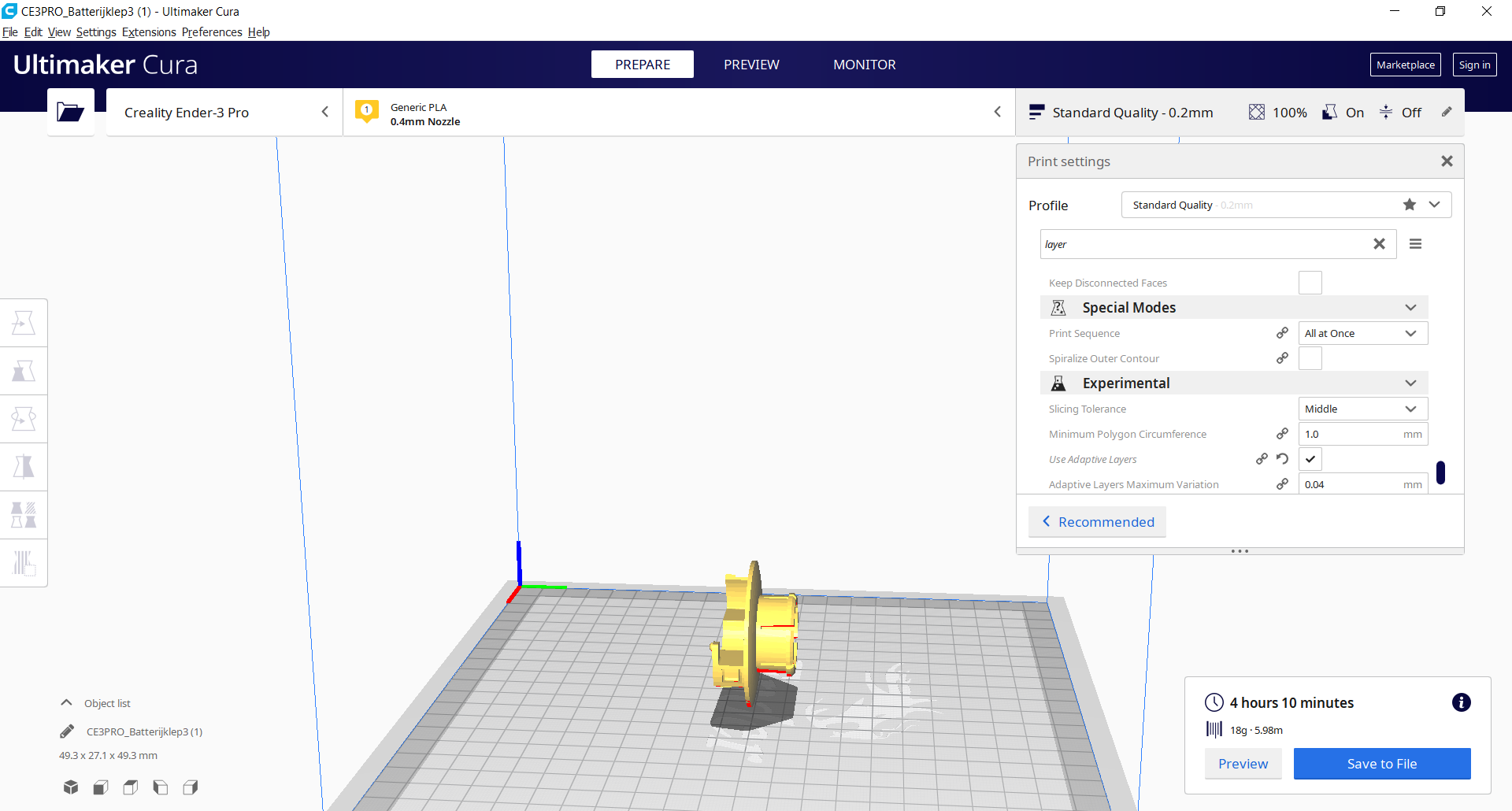Click pencil icon to edit print settings
This screenshot has width=1512, height=811.
(x=1447, y=112)
